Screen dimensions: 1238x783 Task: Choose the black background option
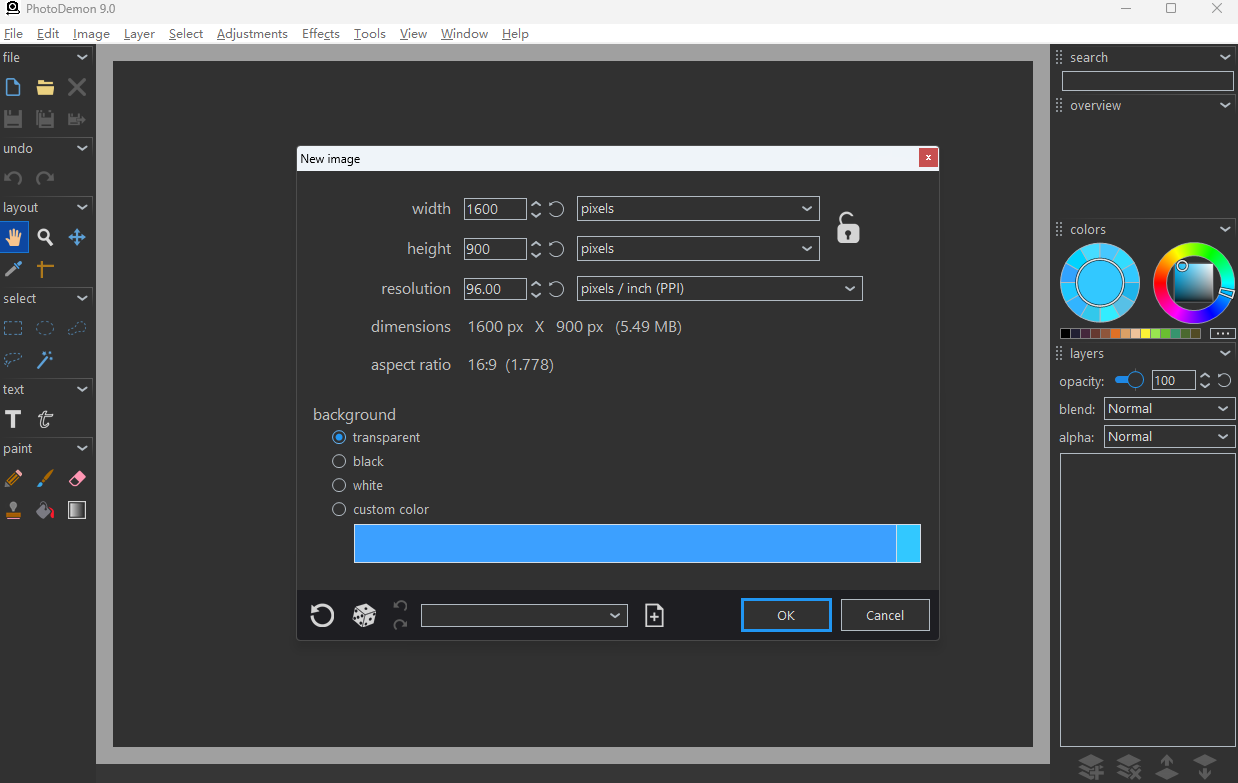point(339,461)
